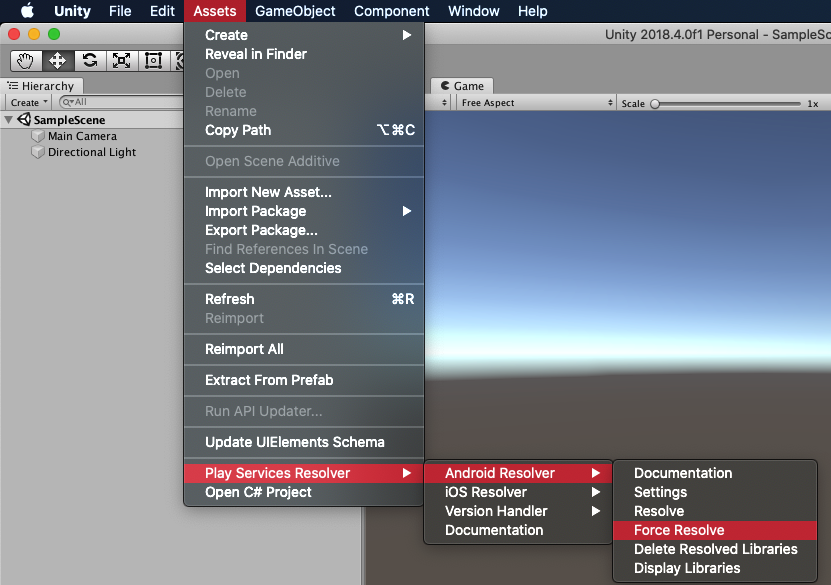This screenshot has width=831, height=585.
Task: Switch to the Game tab
Action: point(462,85)
